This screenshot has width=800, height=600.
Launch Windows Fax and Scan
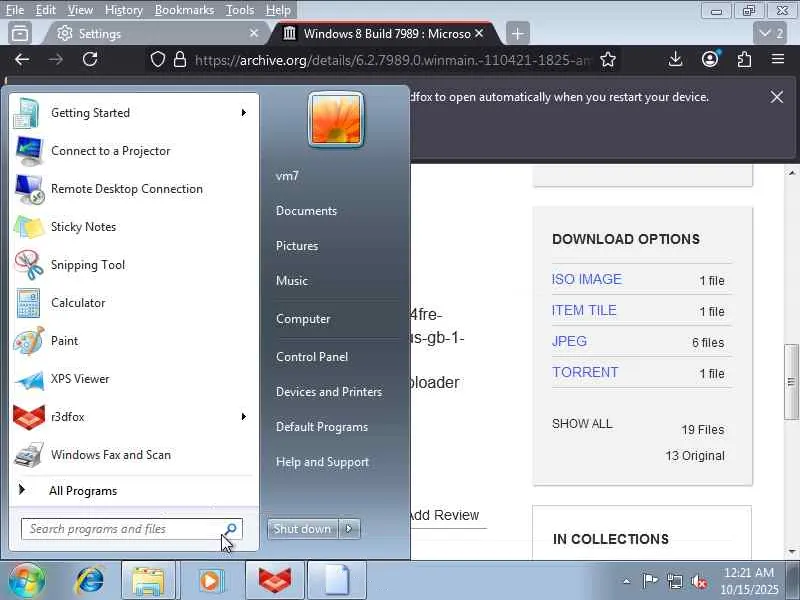(x=133, y=455)
